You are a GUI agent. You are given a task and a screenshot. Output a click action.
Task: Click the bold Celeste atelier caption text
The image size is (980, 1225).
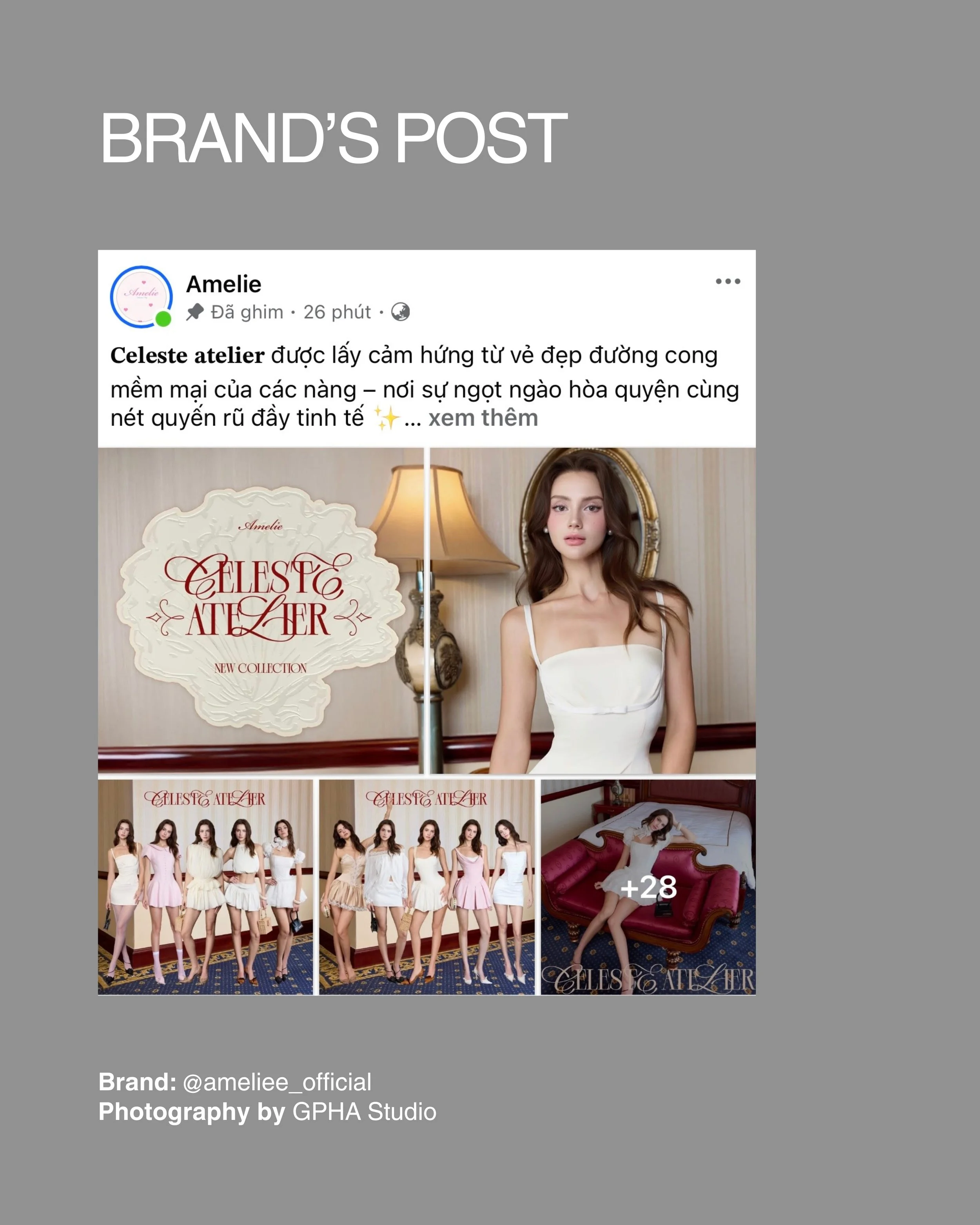click(187, 356)
